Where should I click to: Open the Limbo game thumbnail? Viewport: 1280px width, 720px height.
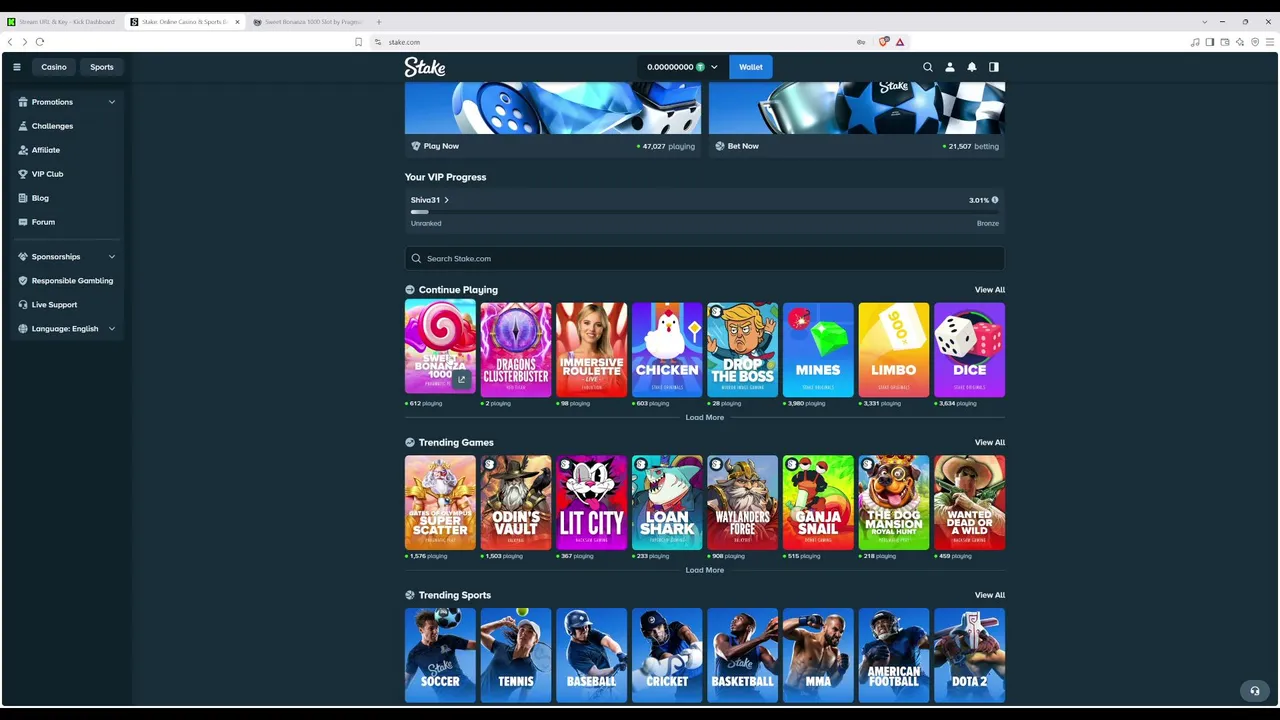point(894,350)
